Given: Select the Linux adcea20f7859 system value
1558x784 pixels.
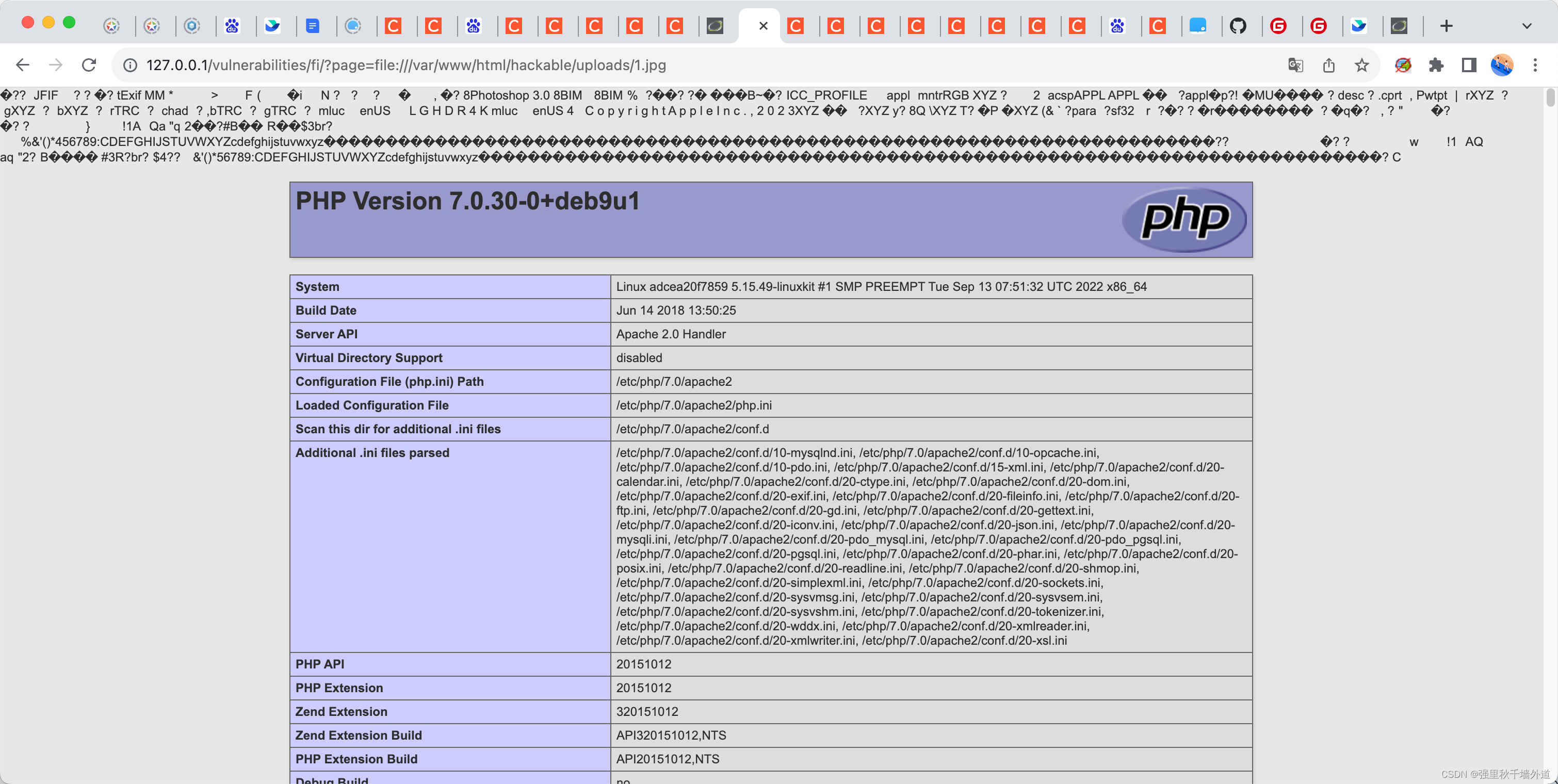Looking at the screenshot, I should (x=881, y=286).
